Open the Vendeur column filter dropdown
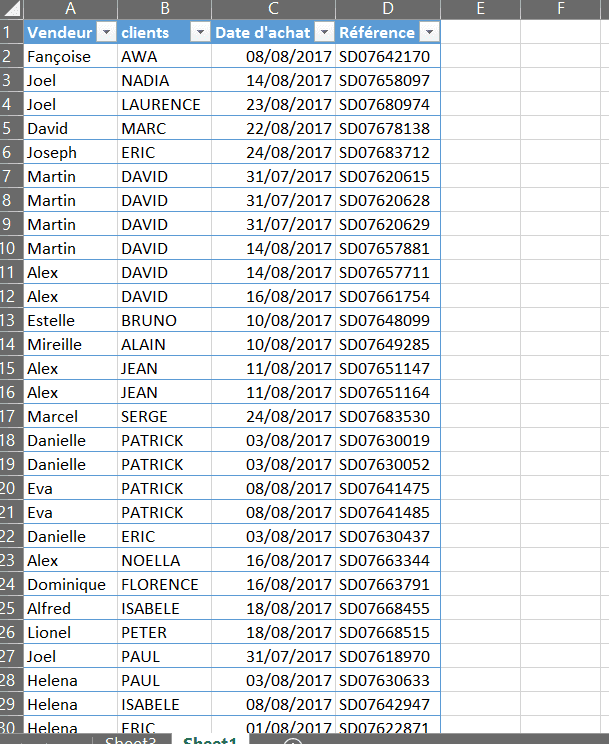Image resolution: width=609 pixels, height=744 pixels. point(106,32)
